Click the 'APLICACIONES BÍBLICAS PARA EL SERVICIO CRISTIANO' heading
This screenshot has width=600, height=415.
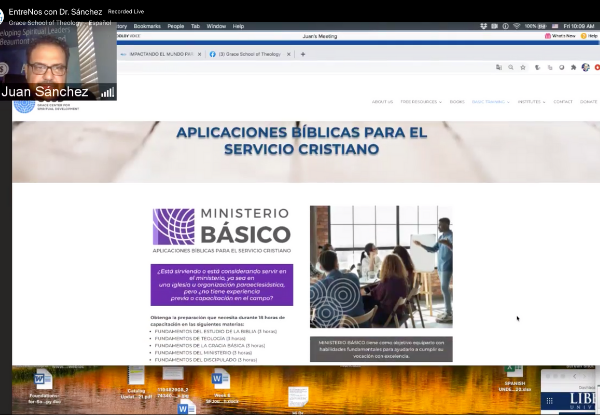pos(302,141)
